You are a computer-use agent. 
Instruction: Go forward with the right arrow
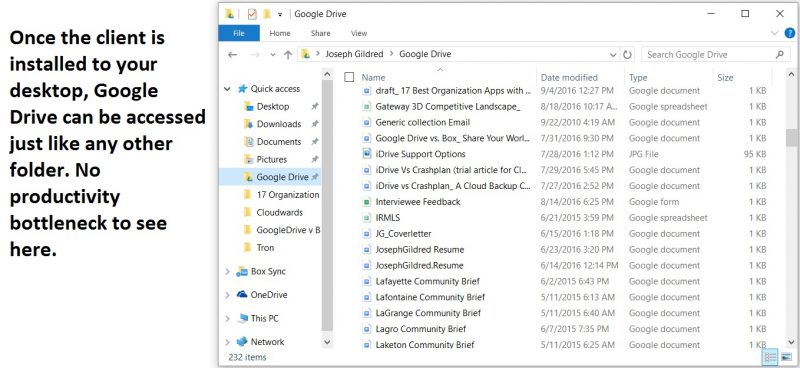pyautogui.click(x=256, y=55)
